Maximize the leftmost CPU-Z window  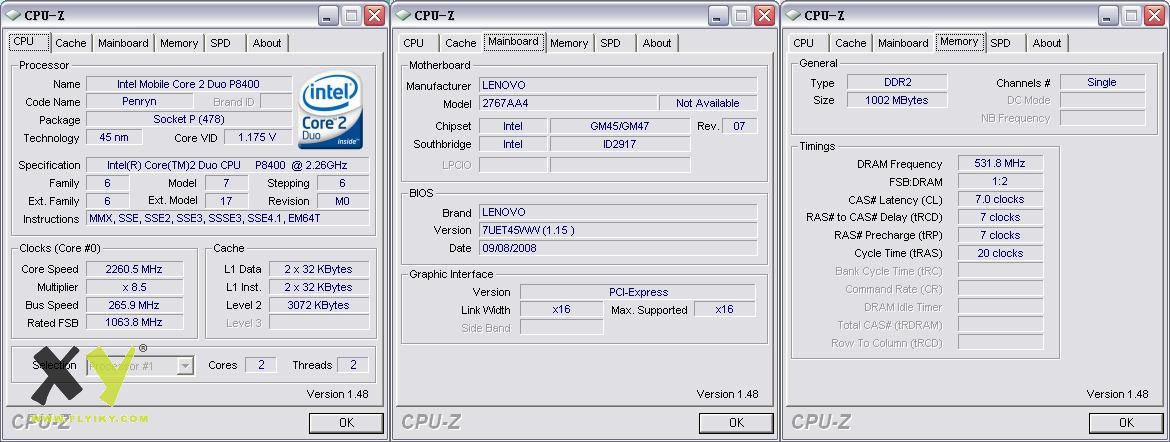coord(351,15)
